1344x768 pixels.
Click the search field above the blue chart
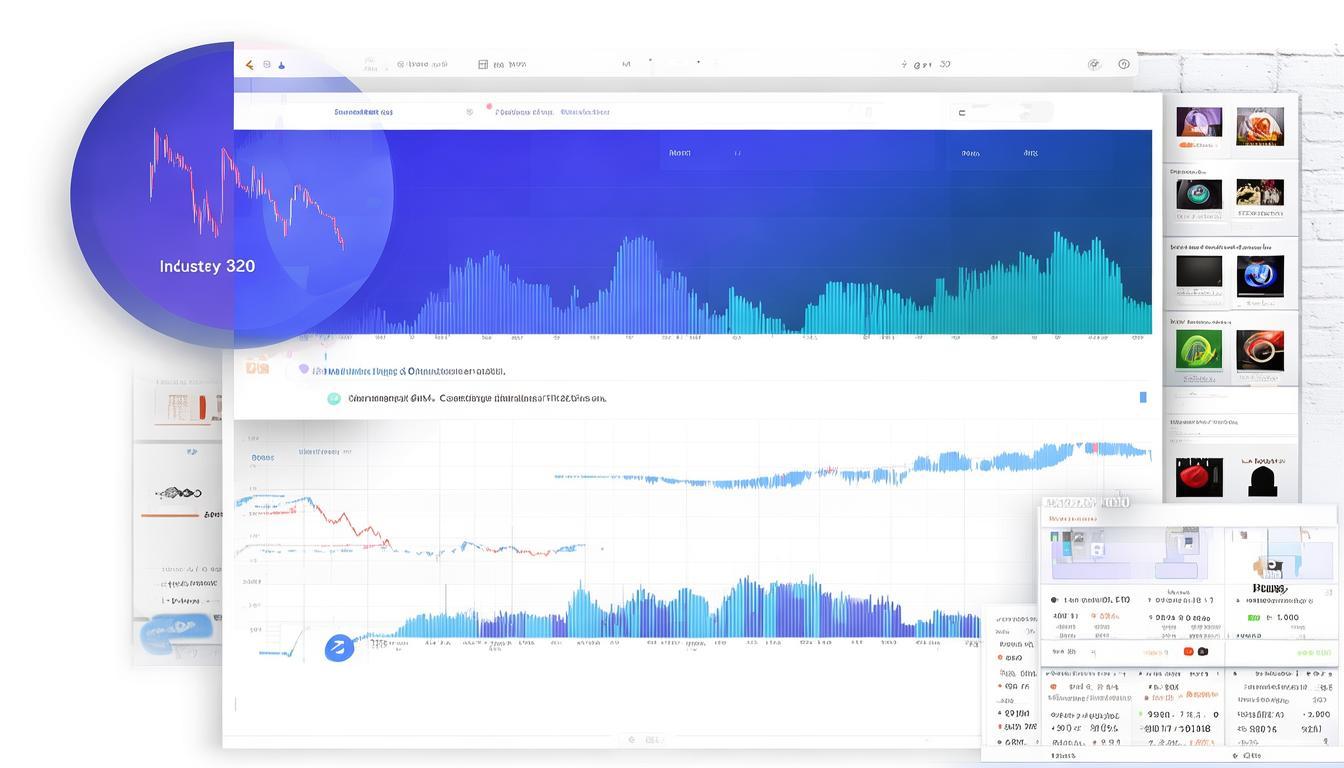click(1002, 112)
